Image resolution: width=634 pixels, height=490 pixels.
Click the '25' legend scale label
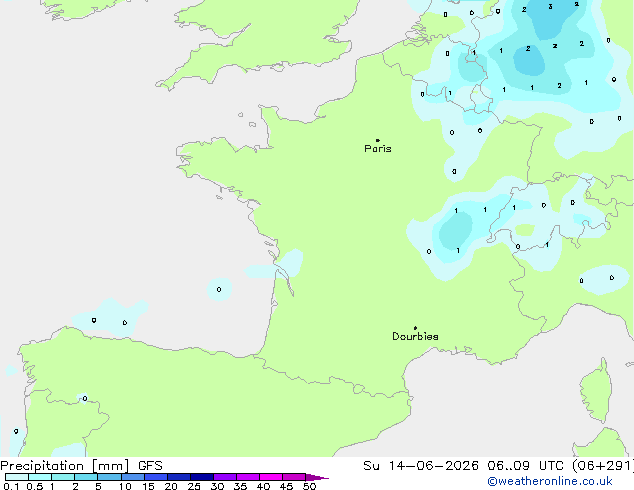(x=194, y=486)
